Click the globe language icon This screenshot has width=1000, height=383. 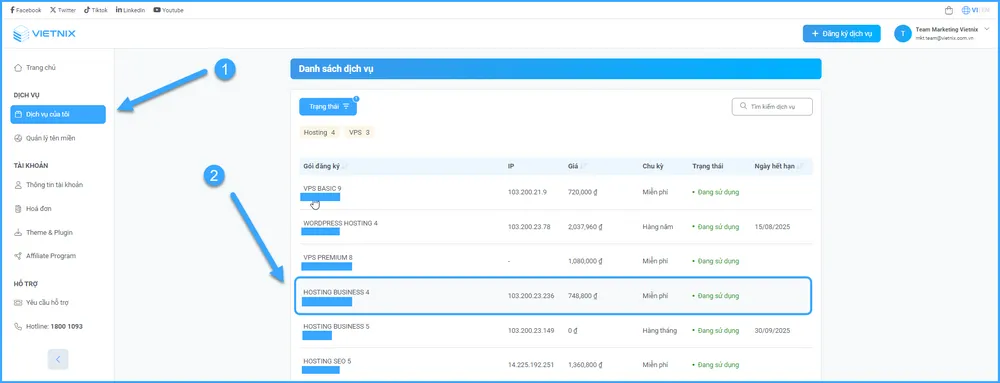pyautogui.click(x=966, y=10)
